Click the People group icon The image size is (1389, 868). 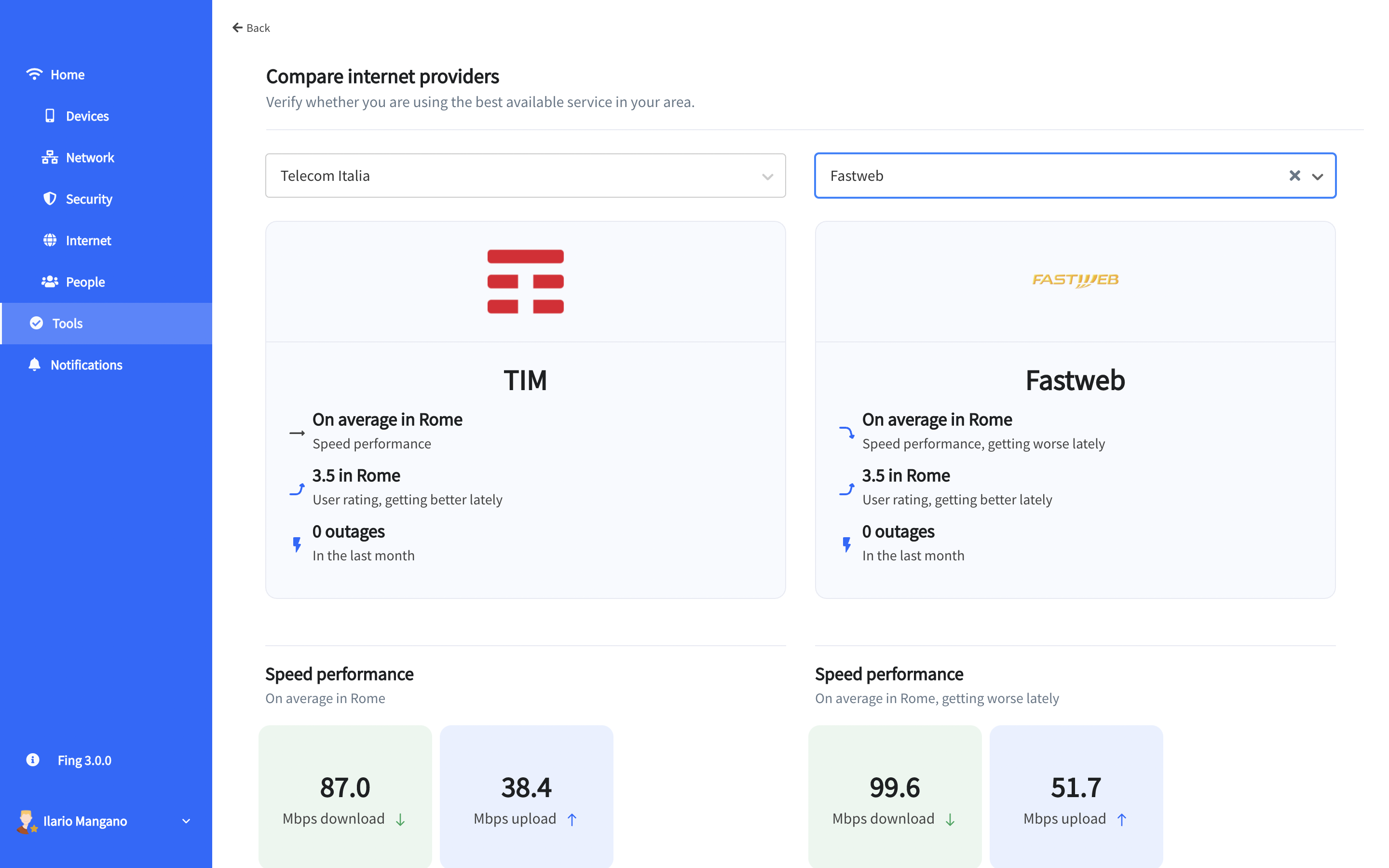click(x=50, y=281)
